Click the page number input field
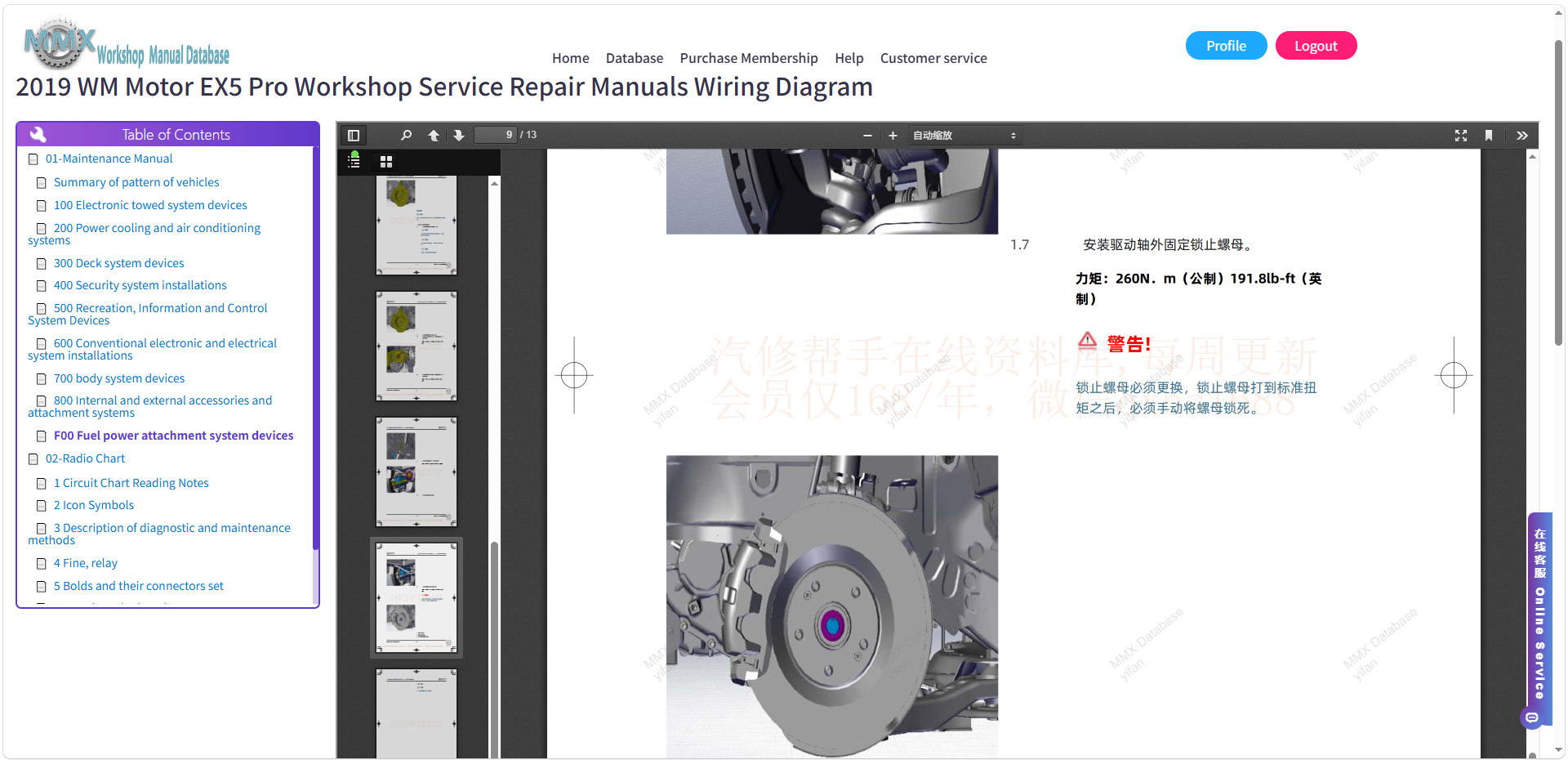 point(496,135)
